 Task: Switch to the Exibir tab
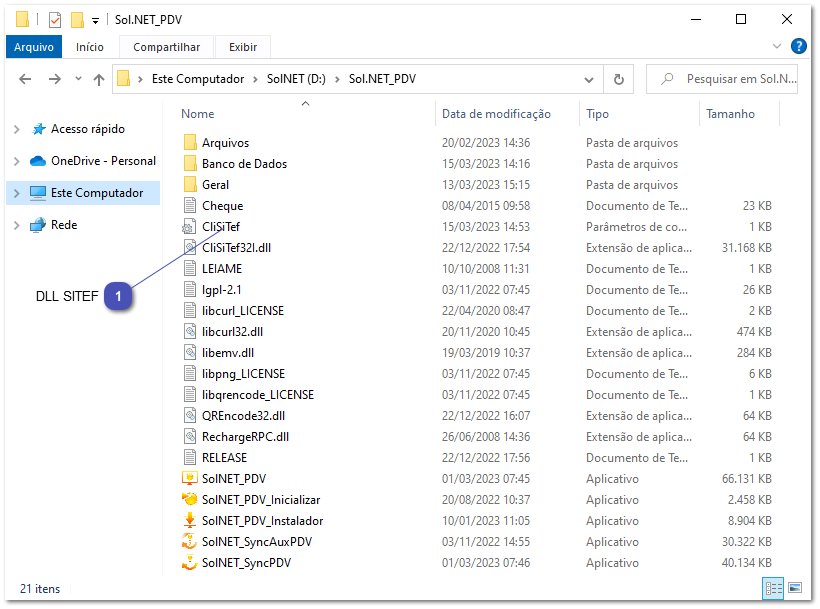[x=245, y=46]
